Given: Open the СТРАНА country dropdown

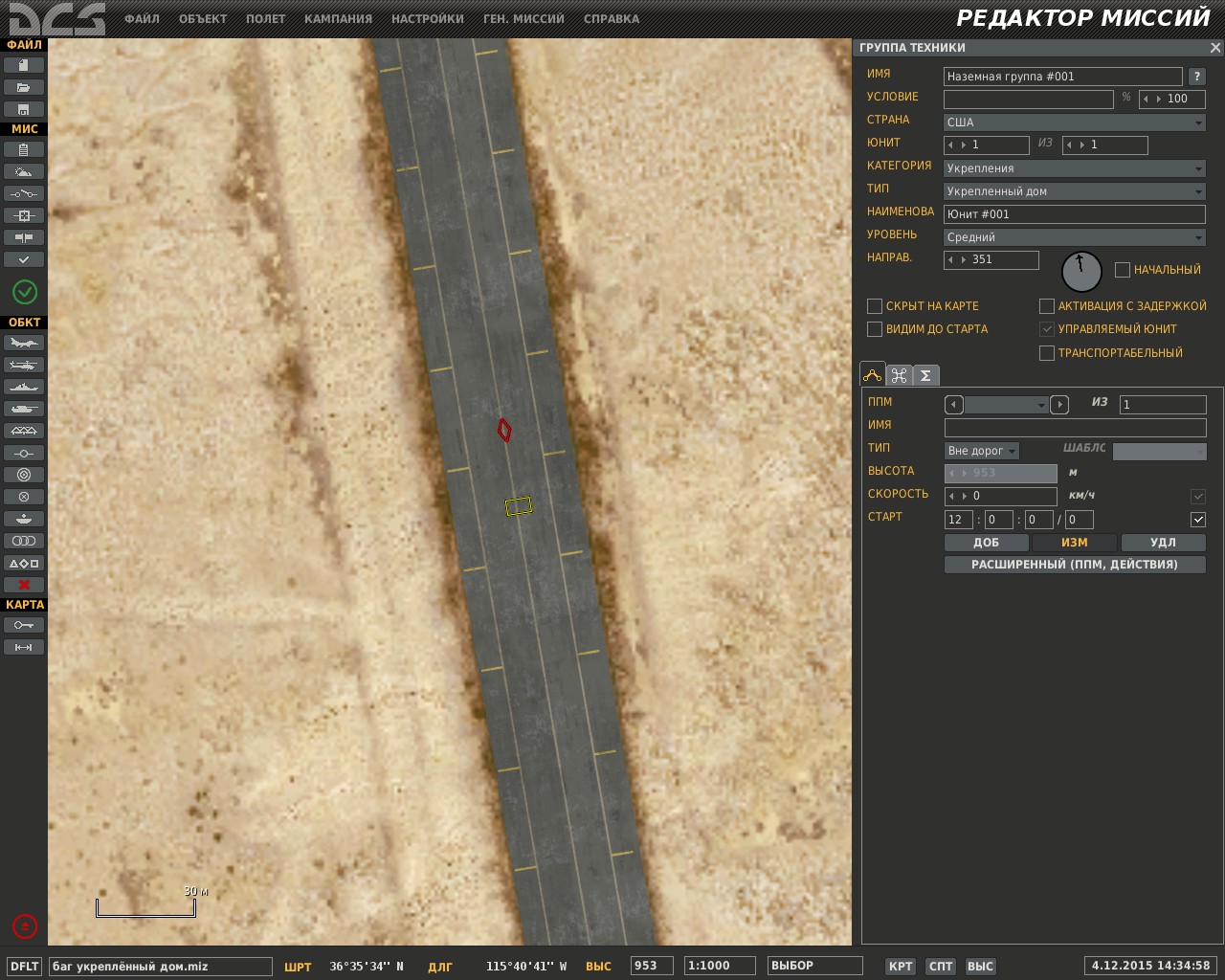Looking at the screenshot, I should (x=1074, y=122).
